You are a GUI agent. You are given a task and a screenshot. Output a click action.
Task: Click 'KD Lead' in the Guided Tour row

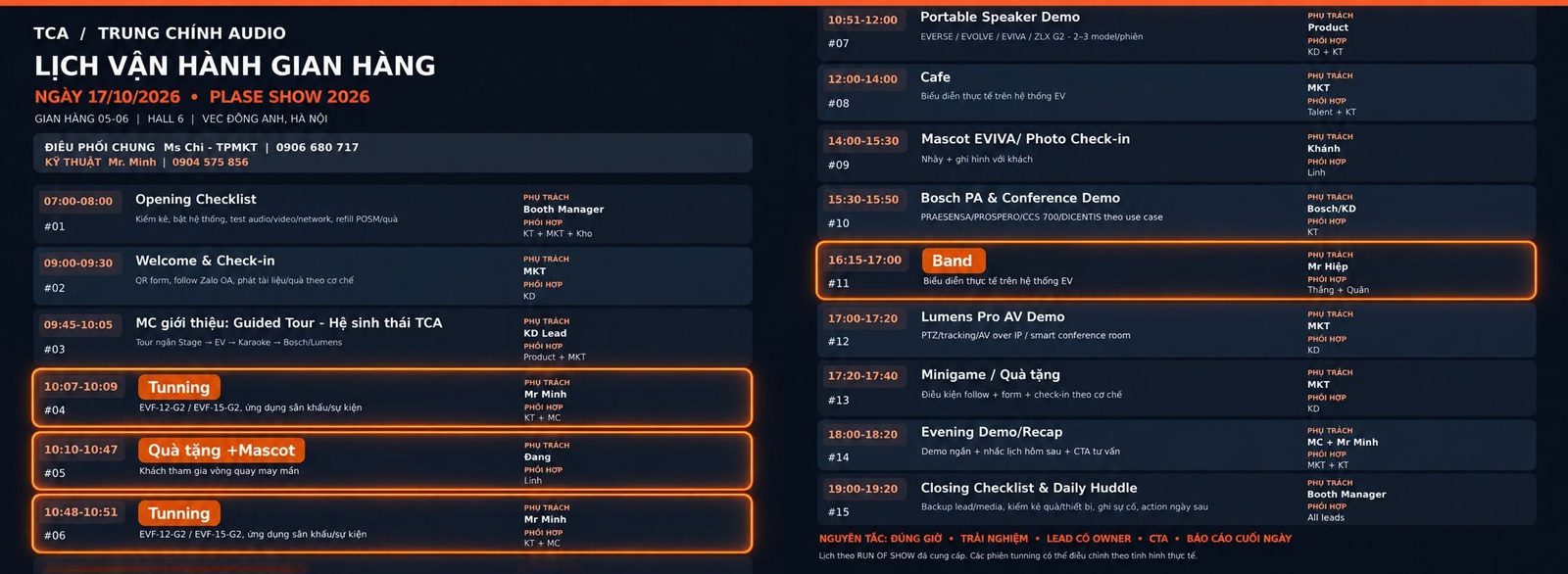(545, 333)
